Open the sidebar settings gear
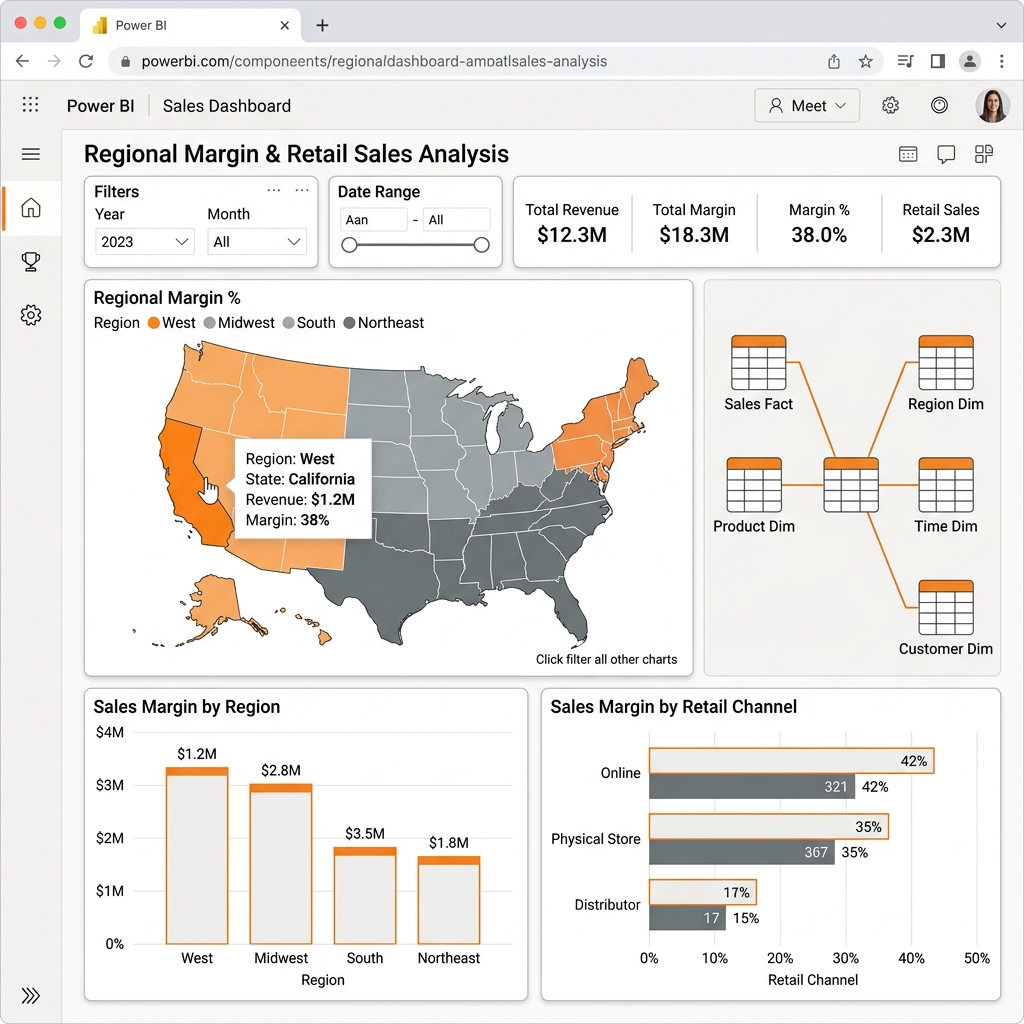Image resolution: width=1024 pixels, height=1024 pixels. pos(31,315)
